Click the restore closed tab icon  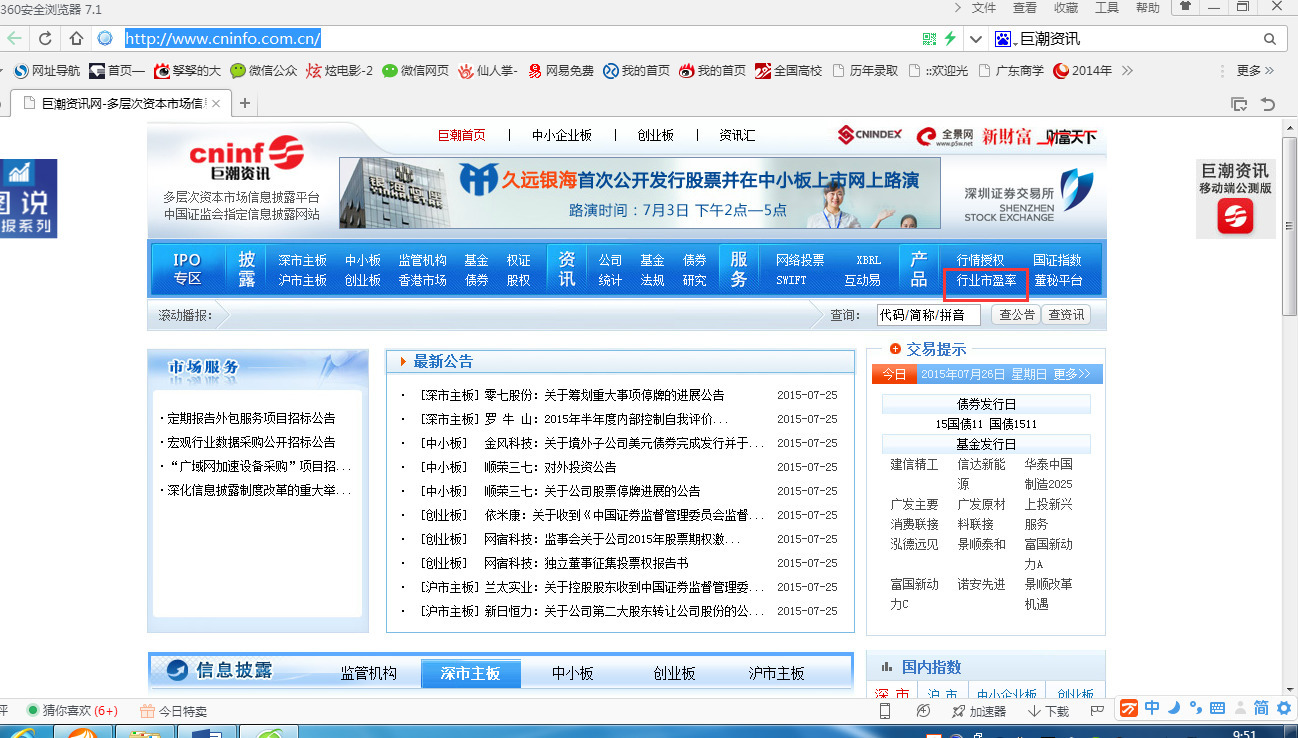1268,104
